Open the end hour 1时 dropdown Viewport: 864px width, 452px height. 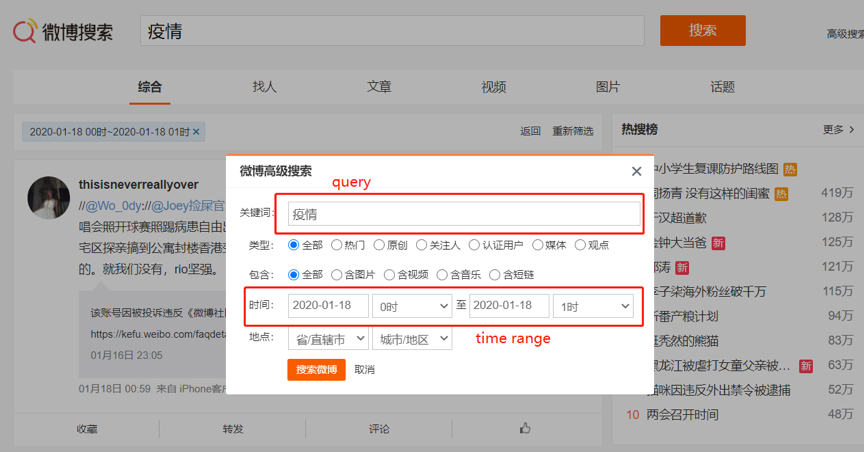pos(593,306)
